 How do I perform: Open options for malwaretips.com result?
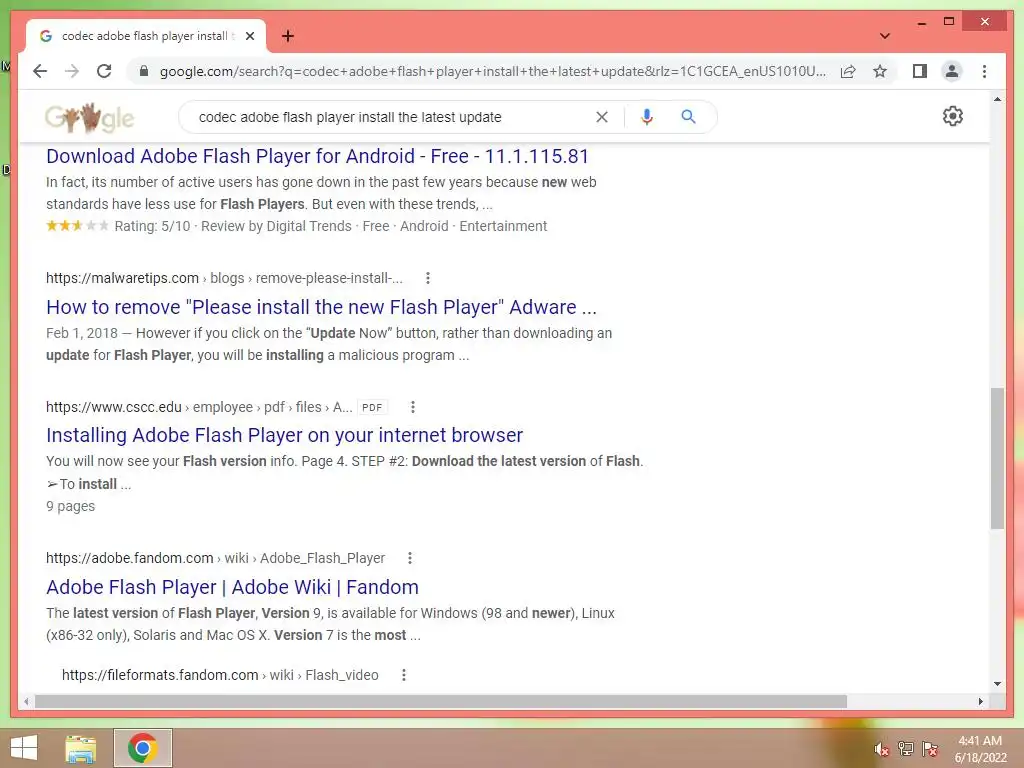pyautogui.click(x=428, y=278)
